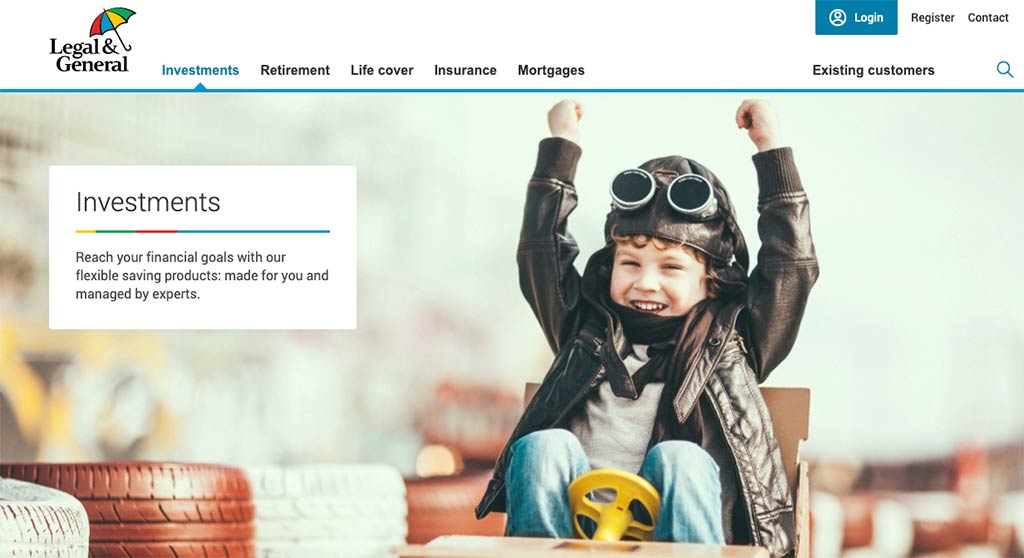The height and width of the screenshot is (558, 1024).
Task: Click the blue Login button
Action: (x=856, y=18)
